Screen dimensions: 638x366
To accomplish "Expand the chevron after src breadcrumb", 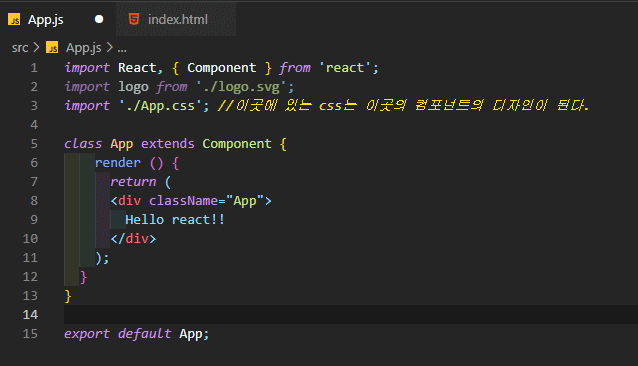I will pyautogui.click(x=37, y=48).
